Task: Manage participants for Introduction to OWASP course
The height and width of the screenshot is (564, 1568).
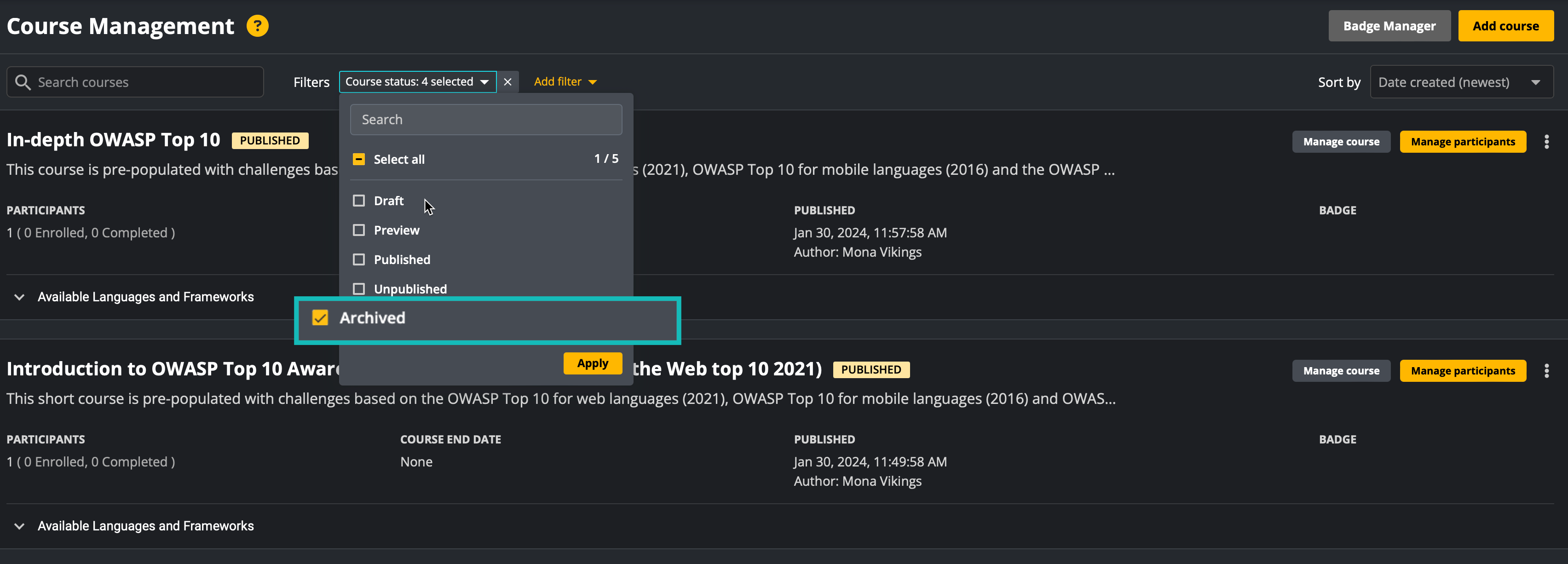Action: tap(1463, 371)
